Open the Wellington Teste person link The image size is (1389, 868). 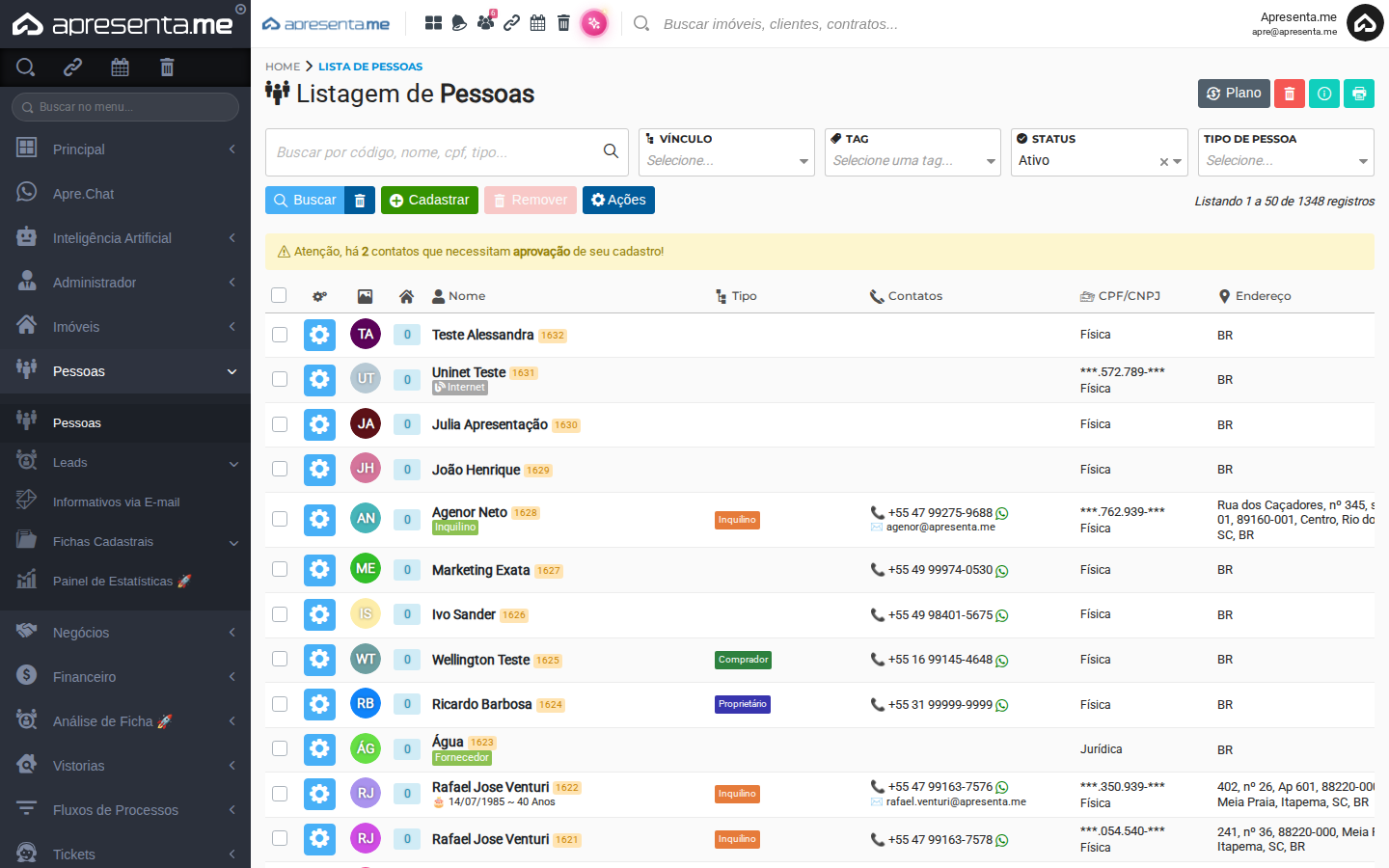tap(480, 660)
